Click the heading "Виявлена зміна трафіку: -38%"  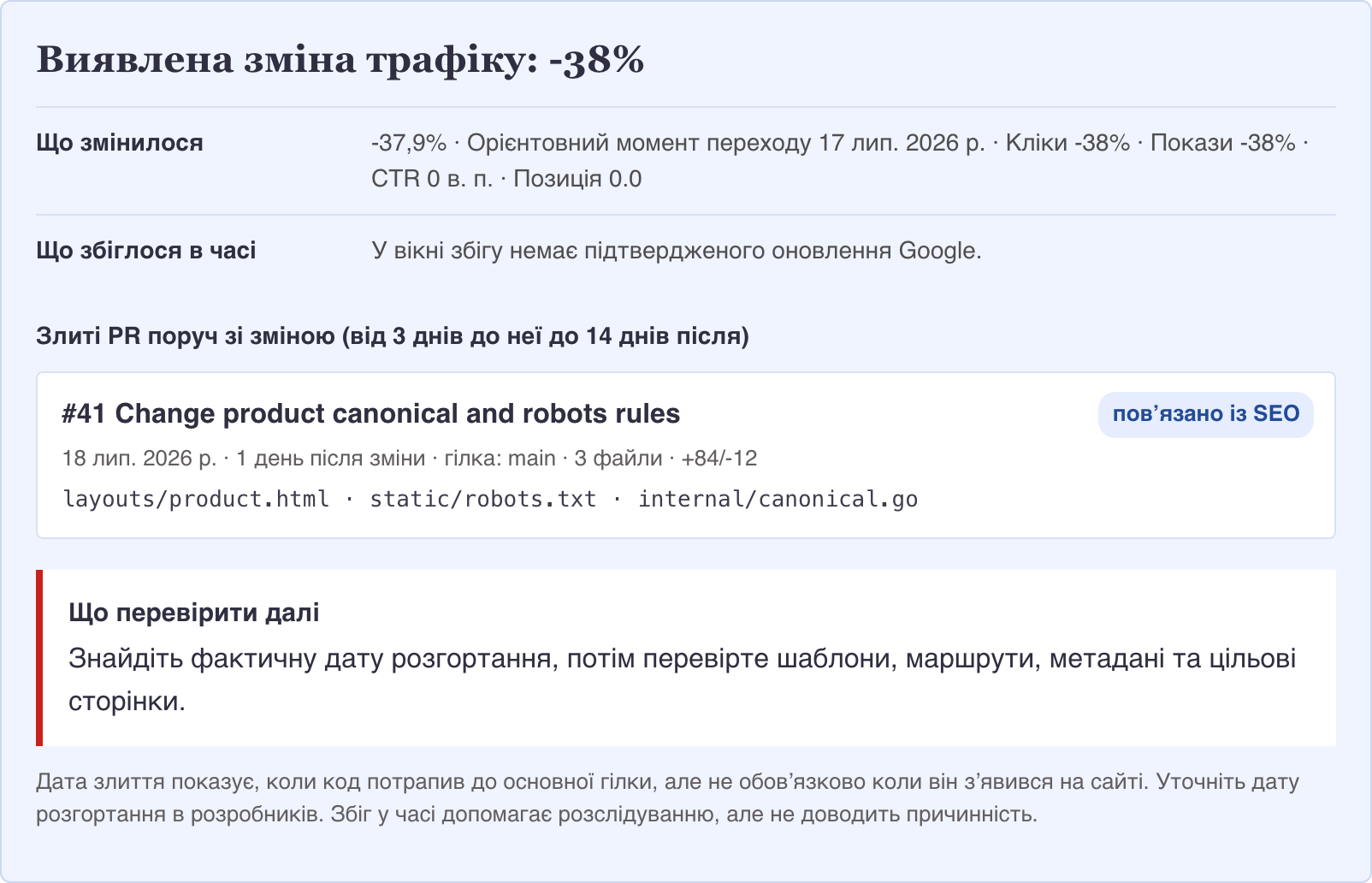[340, 60]
